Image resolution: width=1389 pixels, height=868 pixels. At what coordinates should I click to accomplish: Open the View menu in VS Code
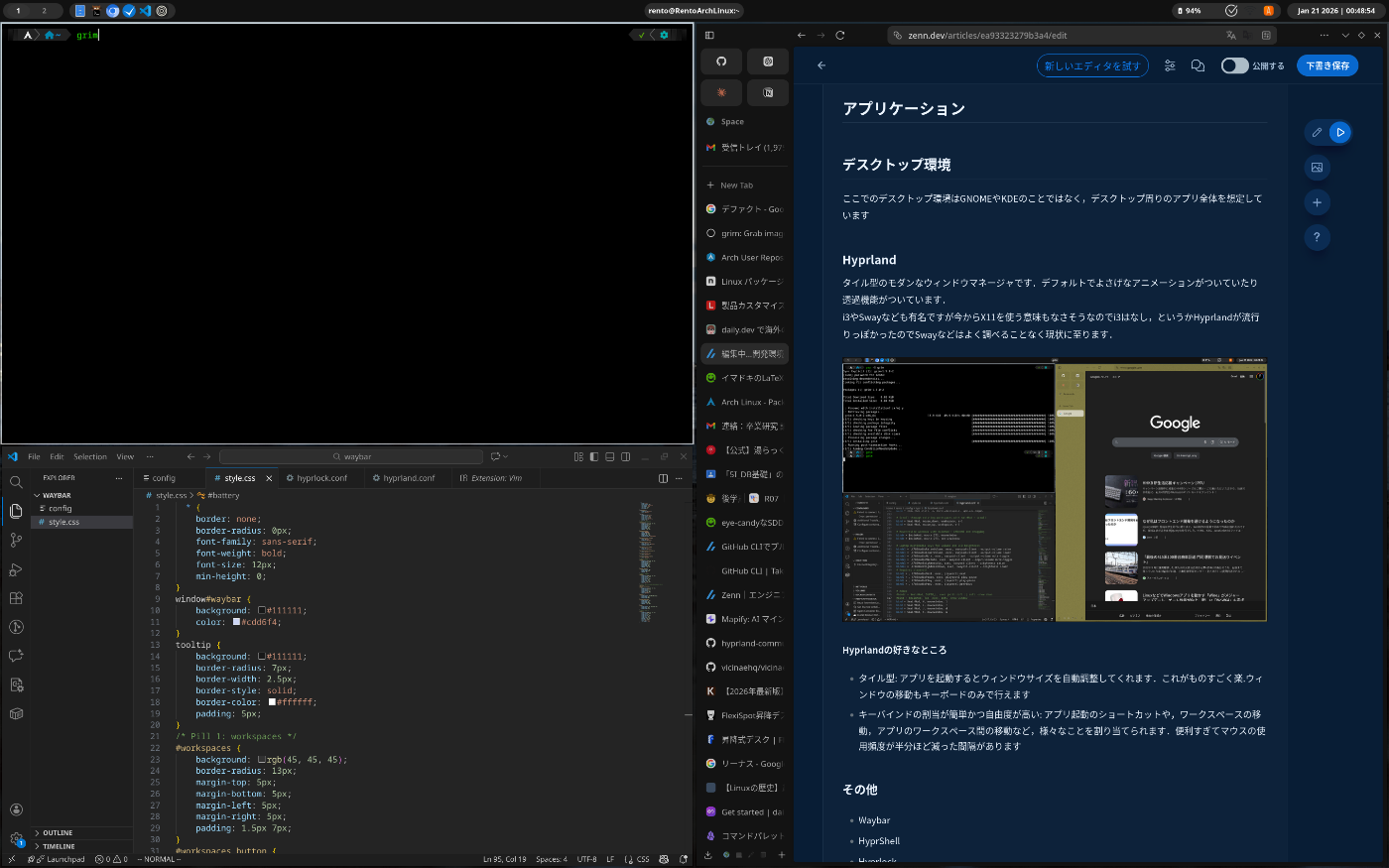[125, 456]
